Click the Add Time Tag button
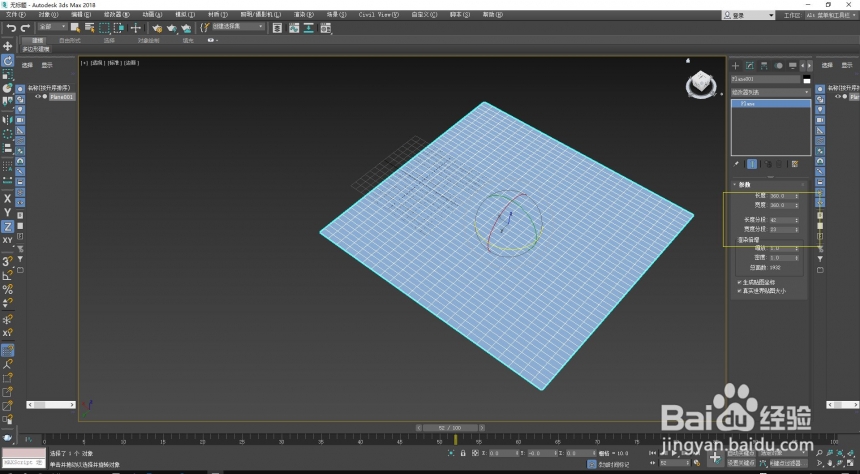This screenshot has height=474, width=860. tap(613, 464)
